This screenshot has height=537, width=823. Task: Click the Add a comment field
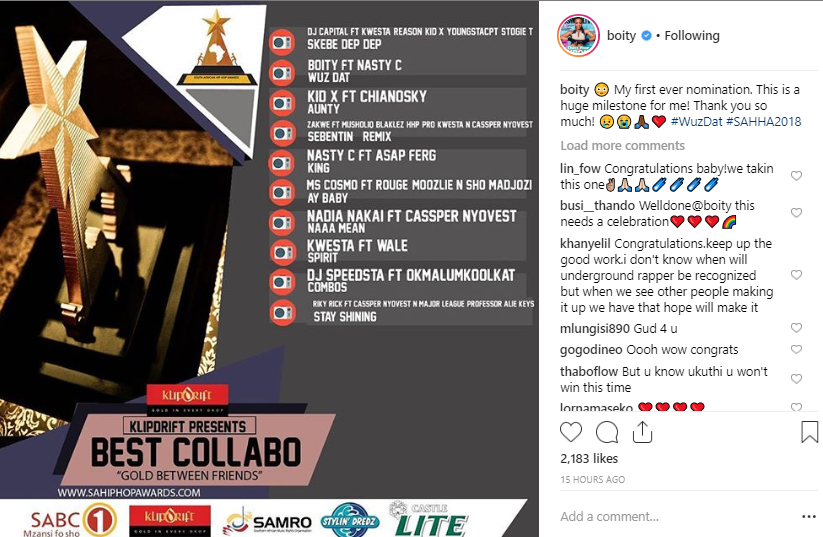(674, 517)
